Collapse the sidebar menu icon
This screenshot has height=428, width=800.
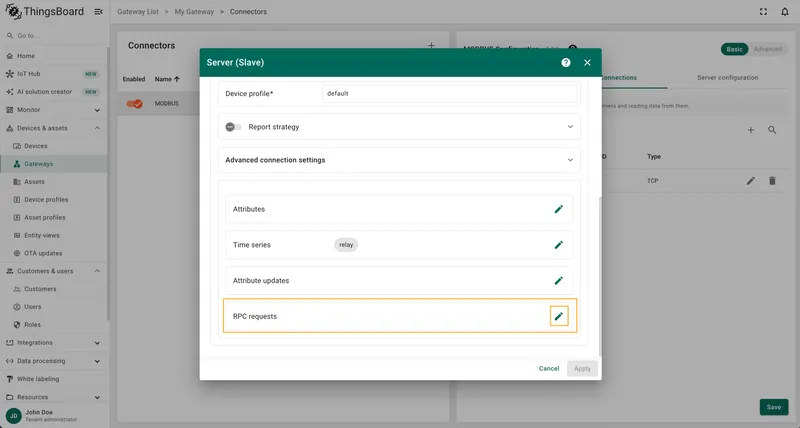98,12
